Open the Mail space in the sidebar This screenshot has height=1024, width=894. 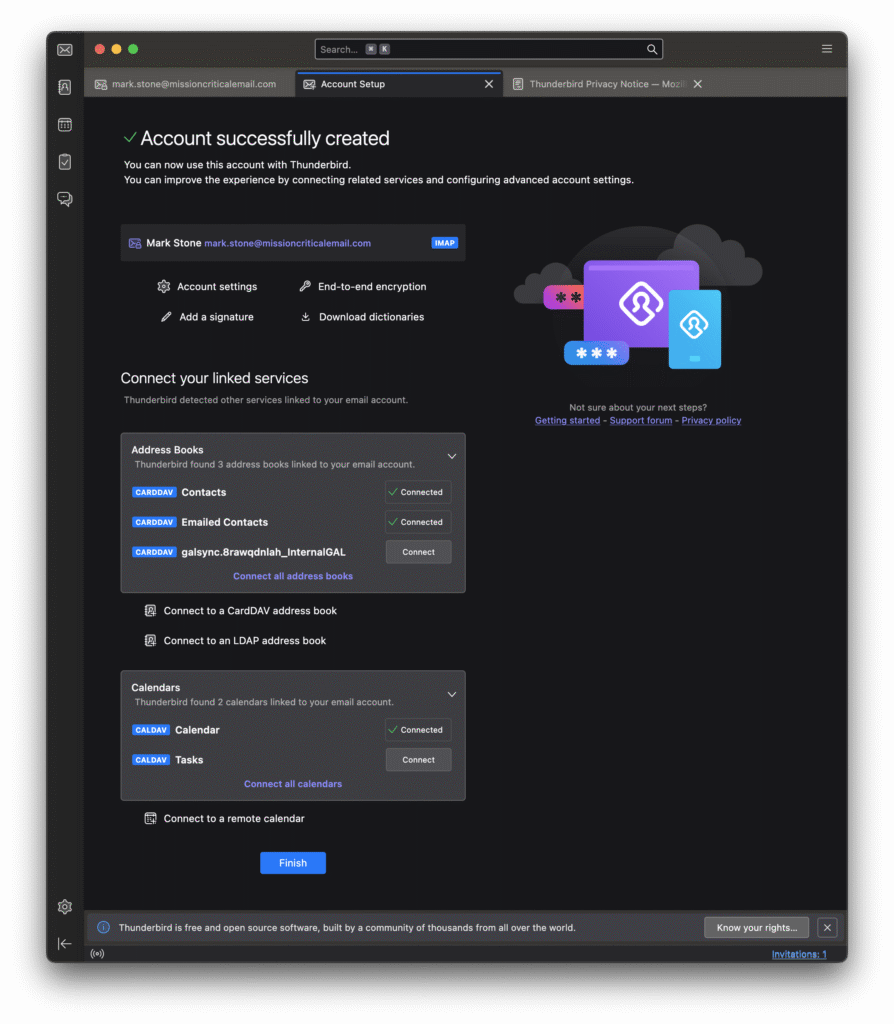click(x=65, y=50)
